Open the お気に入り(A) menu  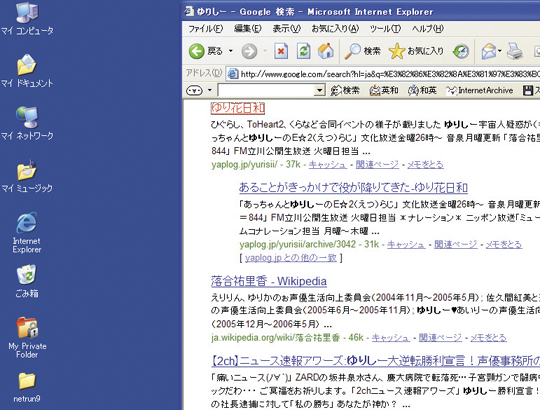tap(335, 29)
